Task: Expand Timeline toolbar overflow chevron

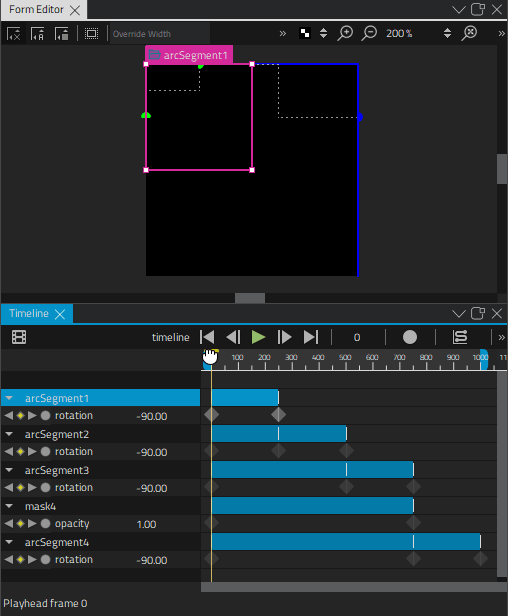Action: pyautogui.click(x=501, y=337)
